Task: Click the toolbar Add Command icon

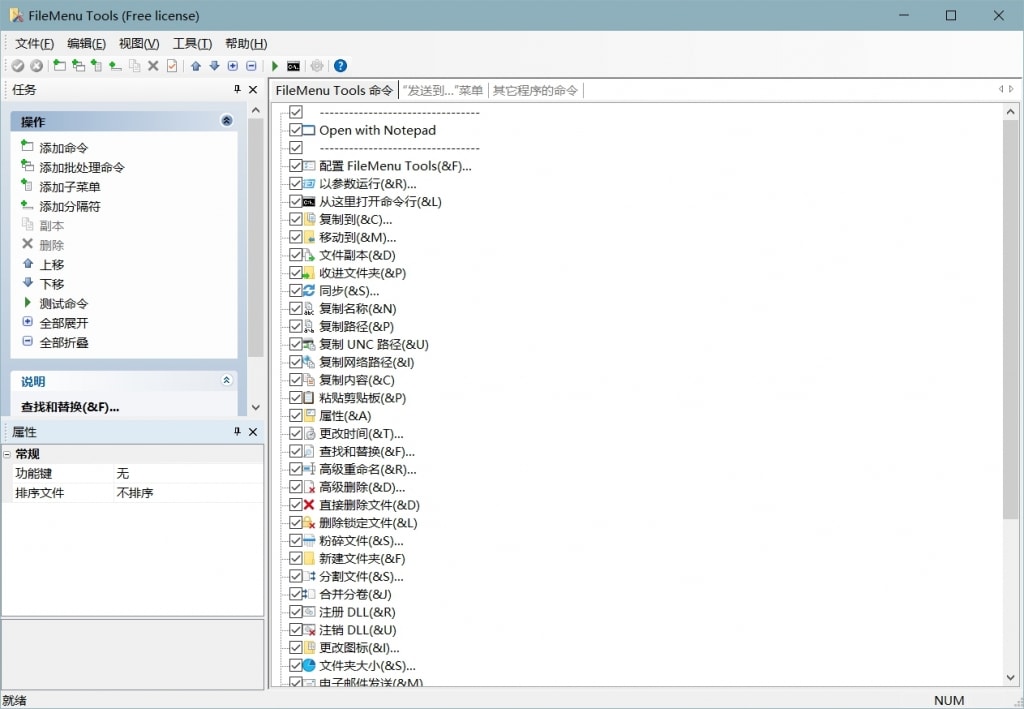Action: coord(59,65)
